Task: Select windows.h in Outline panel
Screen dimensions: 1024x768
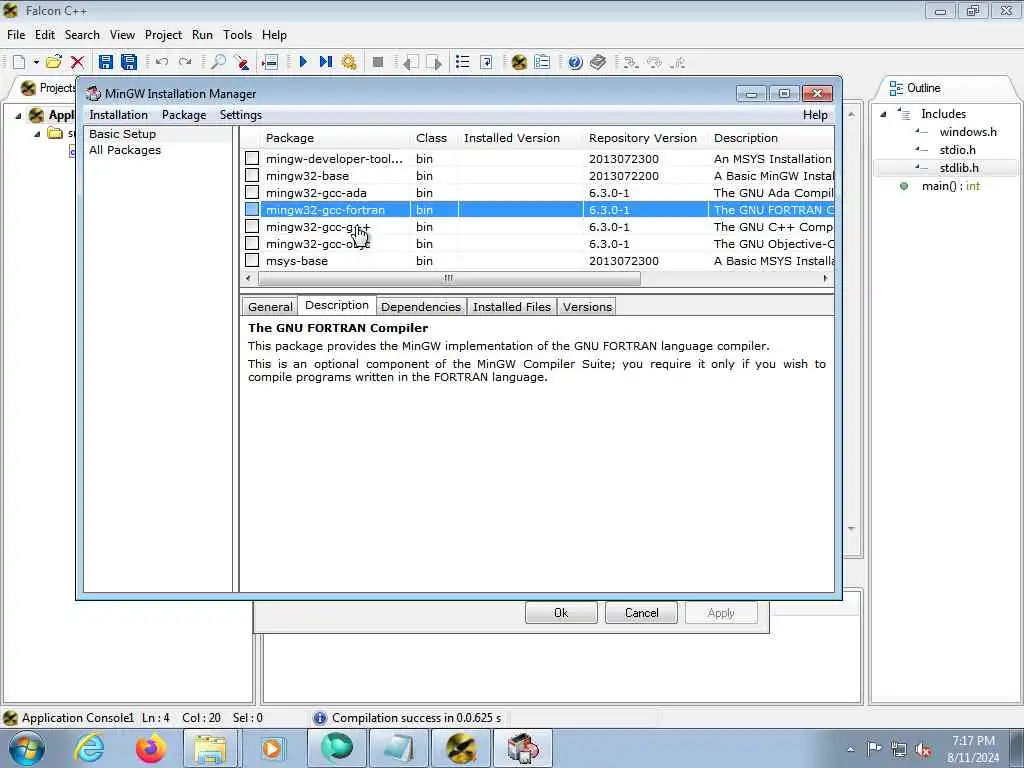Action: 968,132
